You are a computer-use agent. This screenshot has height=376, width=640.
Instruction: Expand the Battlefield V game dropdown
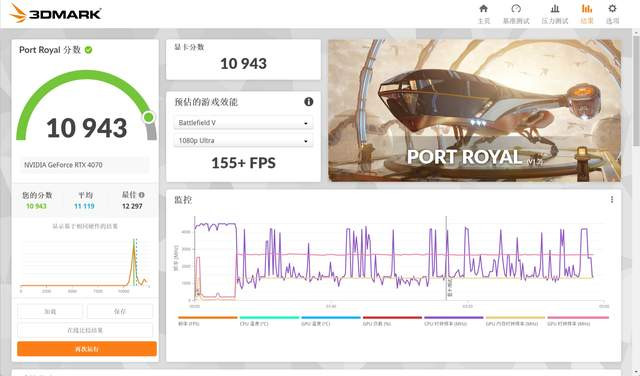pyautogui.click(x=243, y=123)
